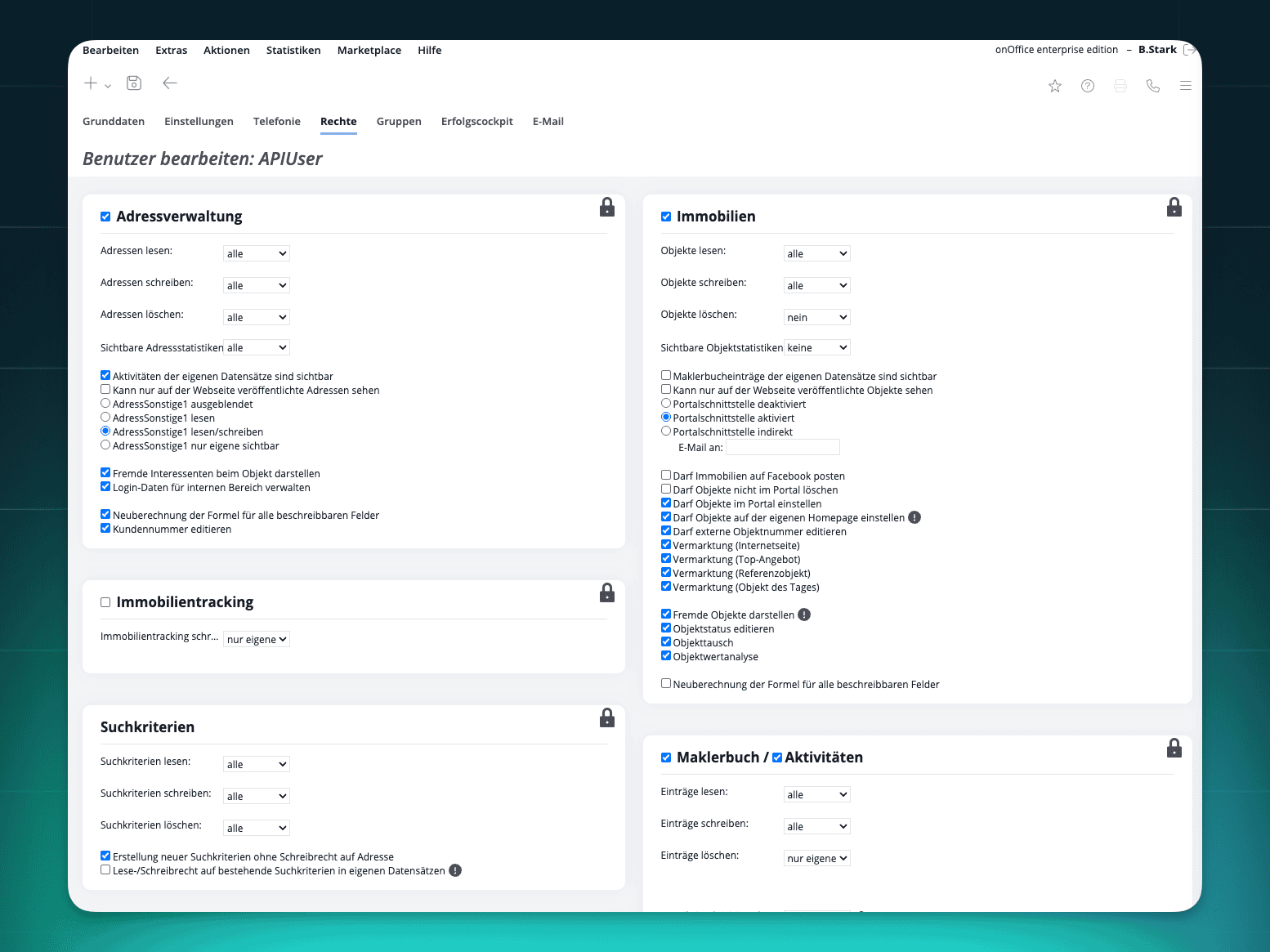The image size is (1270, 952).
Task: Open the Statistiken menu
Action: (x=293, y=51)
